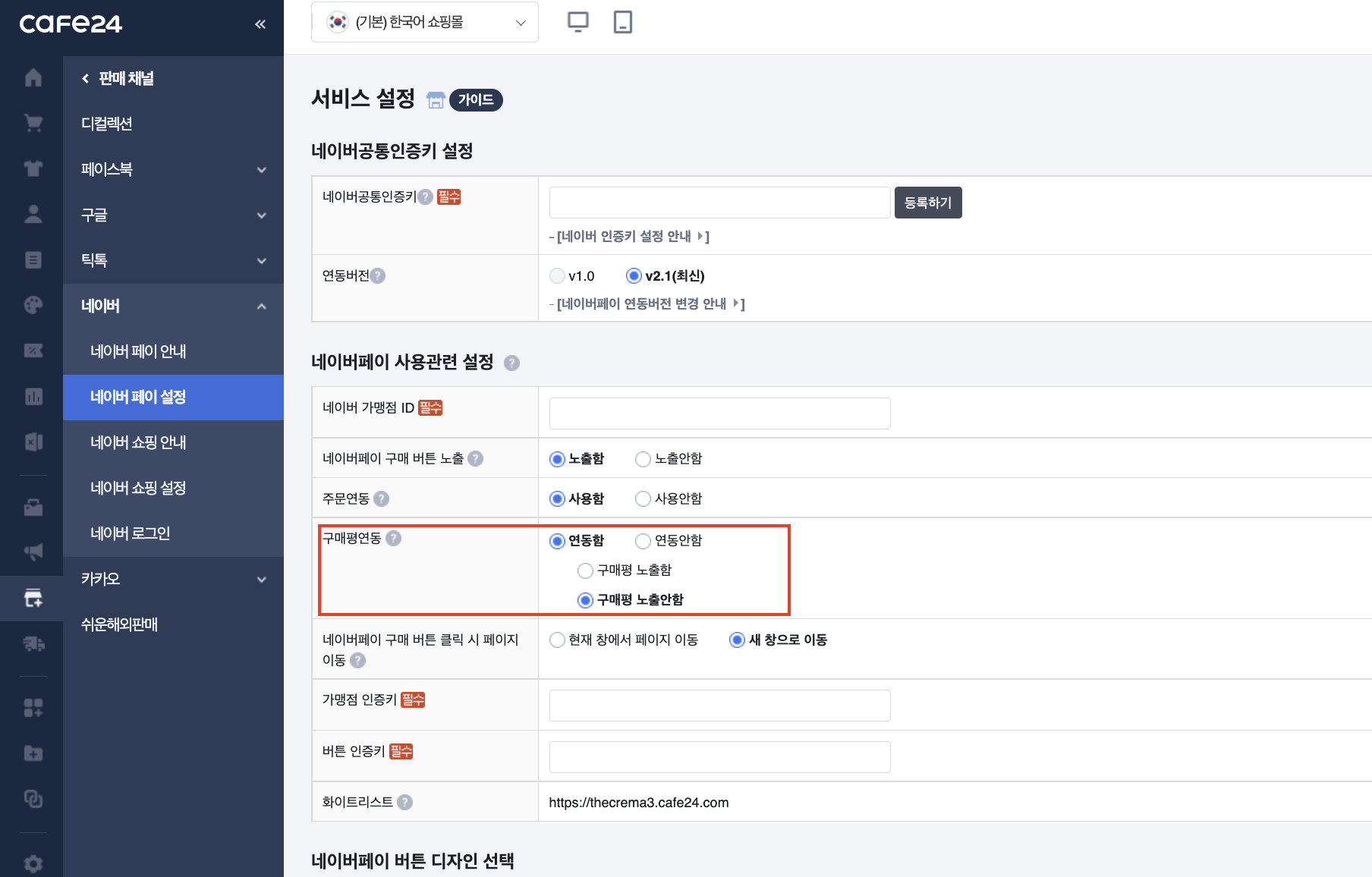The height and width of the screenshot is (877, 1372).
Task: Open percent promotion icon in rail
Action: coord(33,350)
